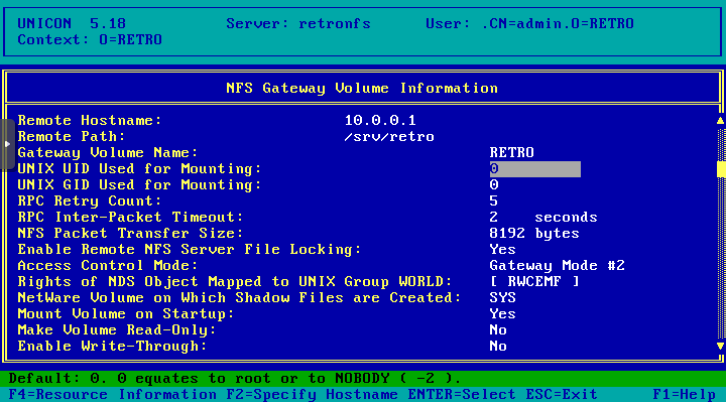
Task: Click the UNIX UID Used for Mounting label
Action: pos(140,169)
